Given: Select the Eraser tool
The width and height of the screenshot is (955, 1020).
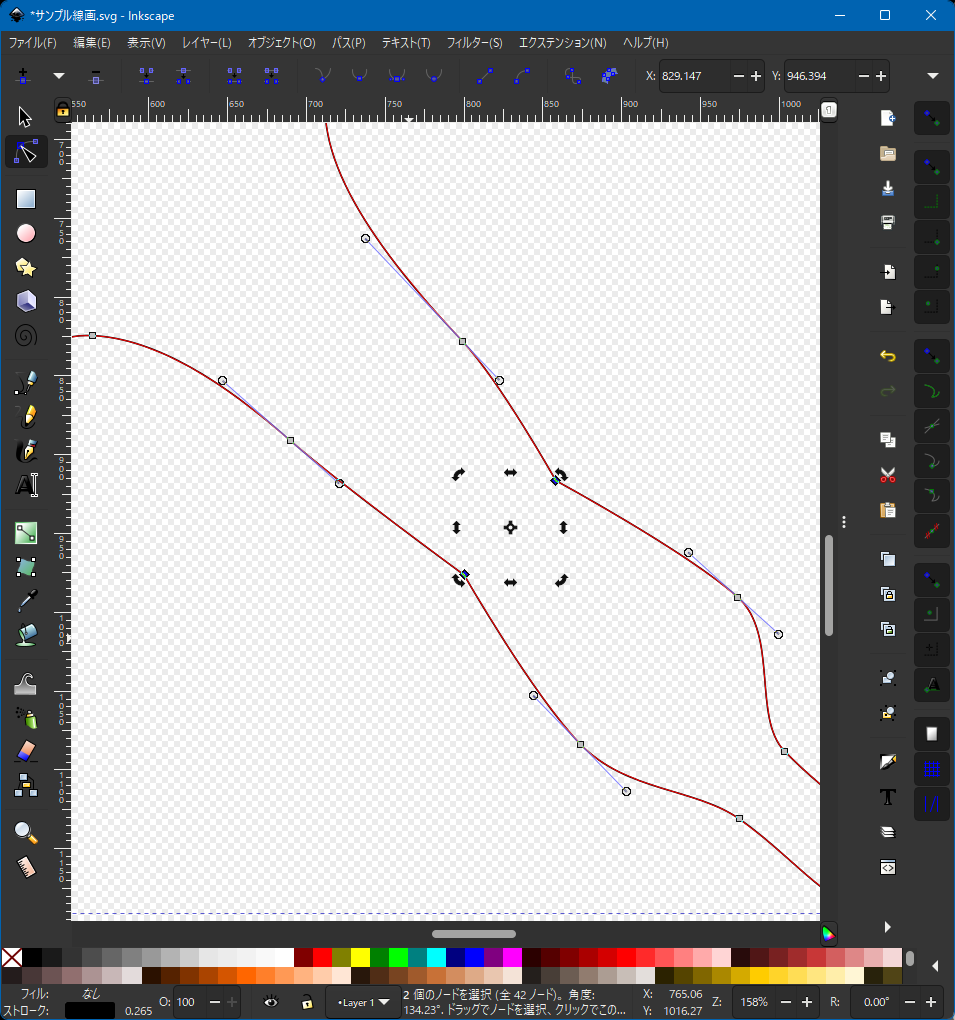Looking at the screenshot, I should (26, 751).
